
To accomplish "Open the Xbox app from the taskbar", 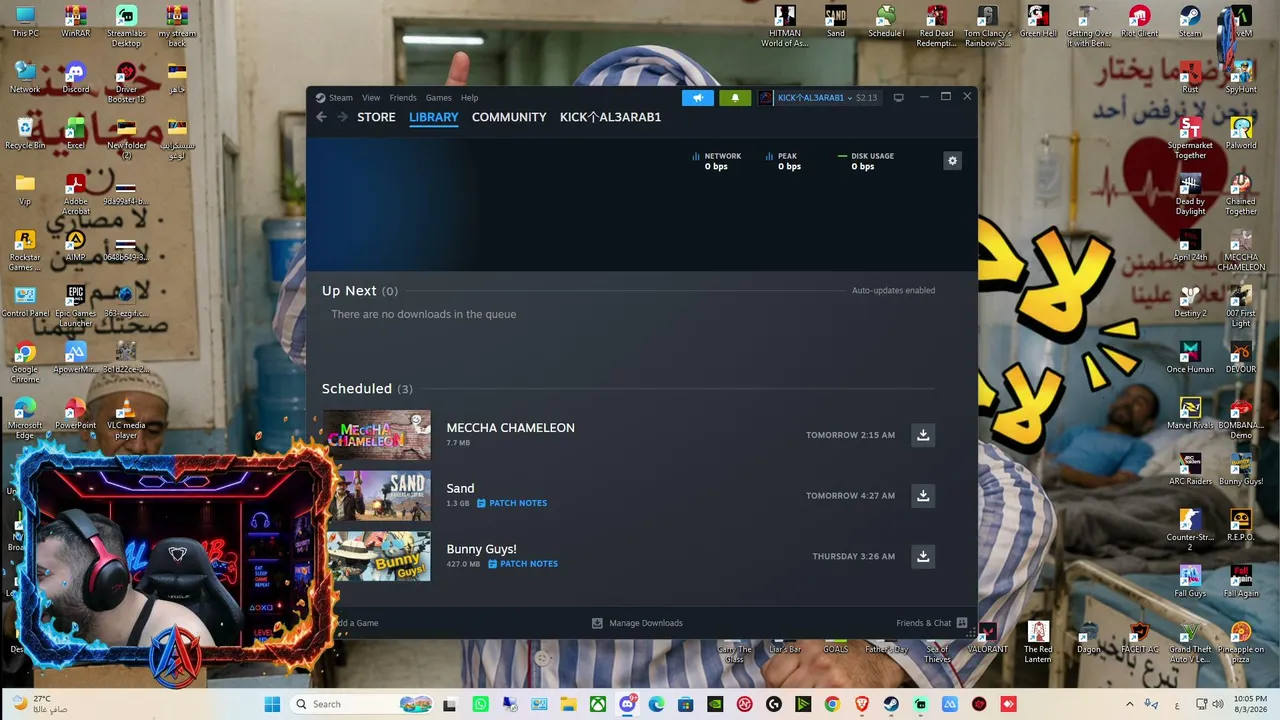I will coord(598,704).
